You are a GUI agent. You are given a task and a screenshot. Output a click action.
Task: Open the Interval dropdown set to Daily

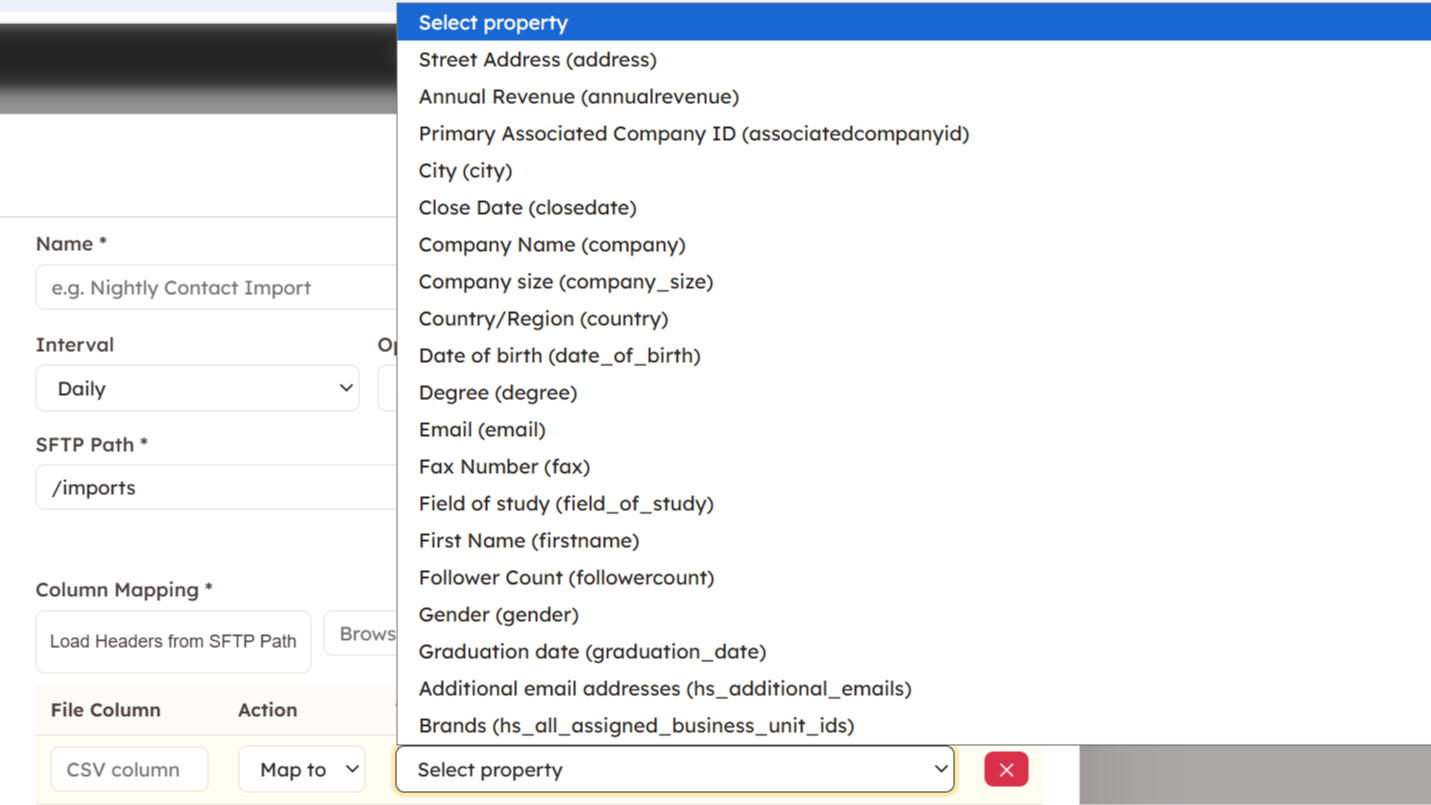click(197, 388)
